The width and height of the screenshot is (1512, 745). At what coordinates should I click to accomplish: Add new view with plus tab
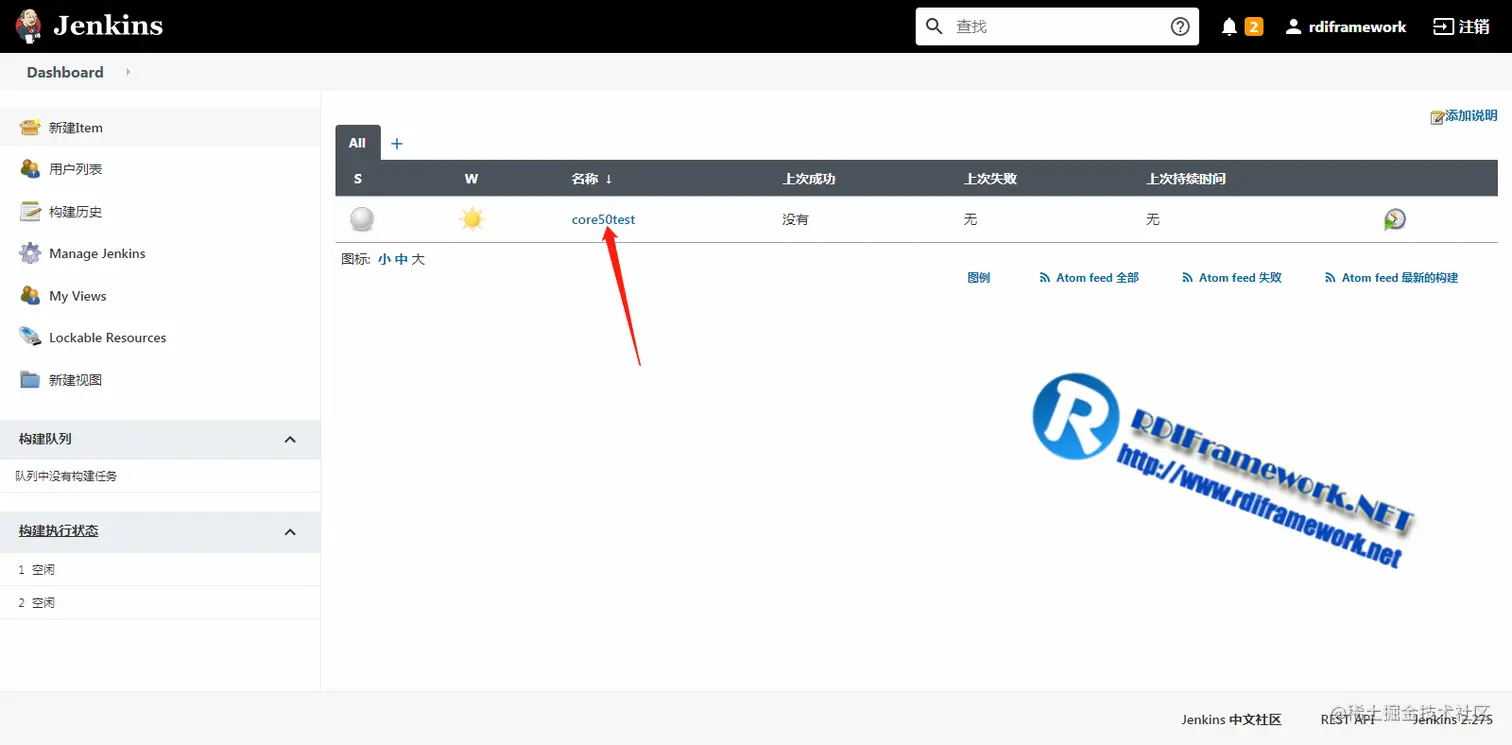397,144
